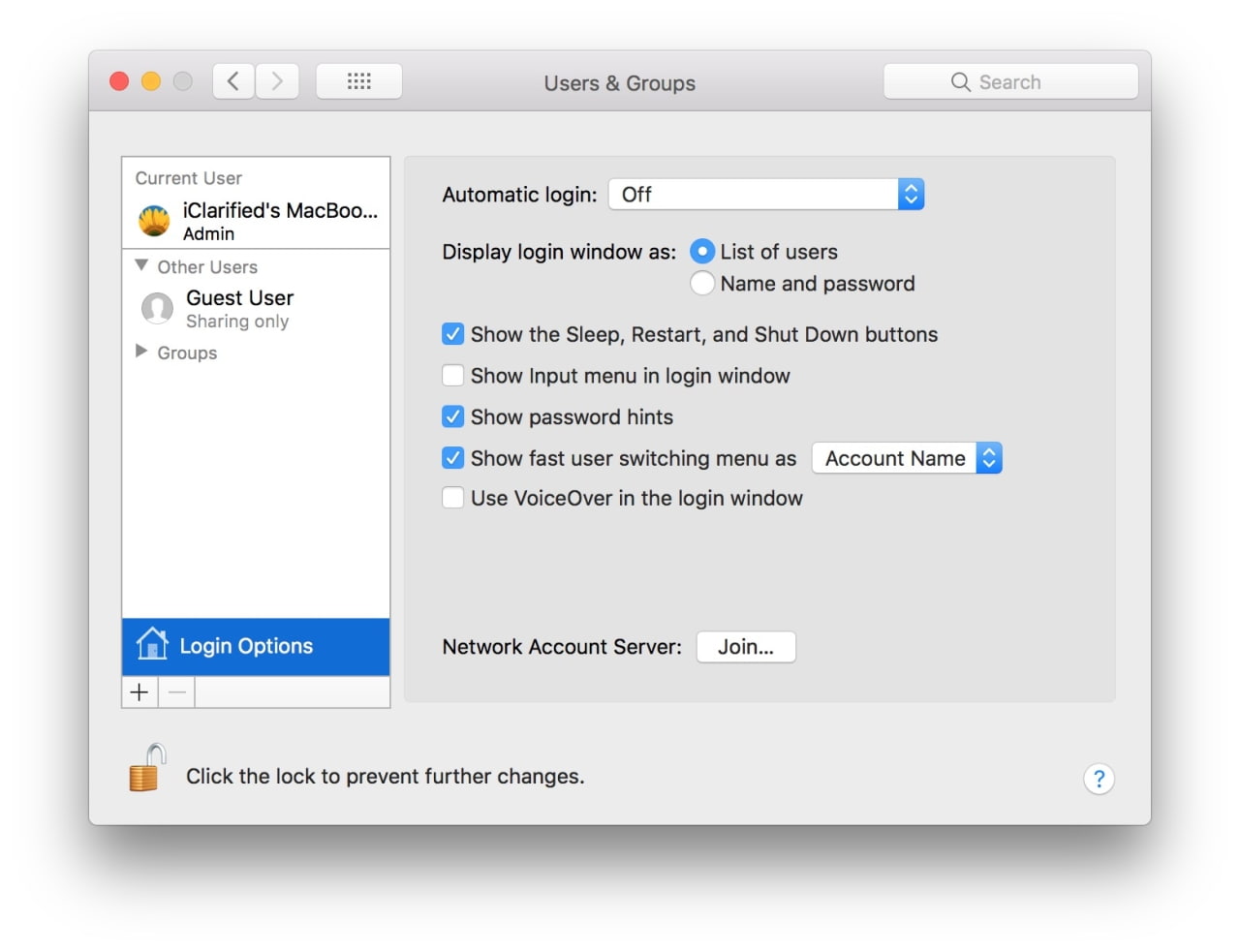The height and width of the screenshot is (952, 1240).
Task: Collapse the Other Users section
Action: click(140, 264)
